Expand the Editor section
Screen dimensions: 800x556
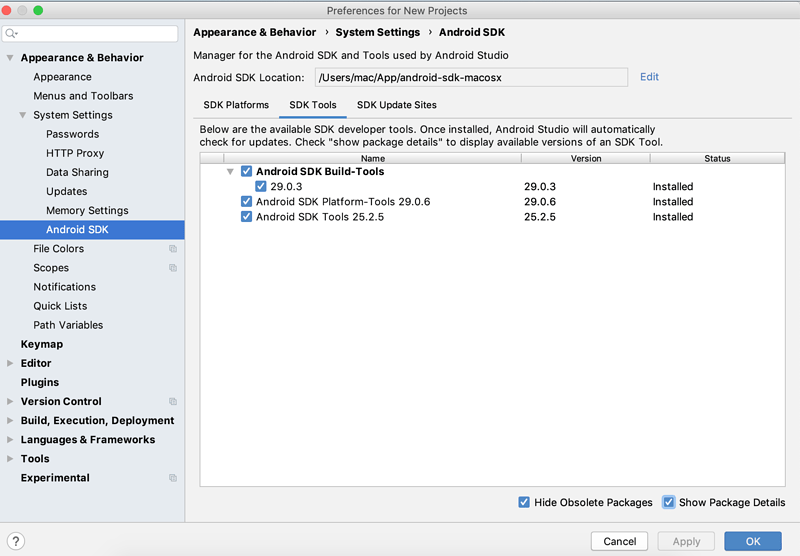pos(10,363)
